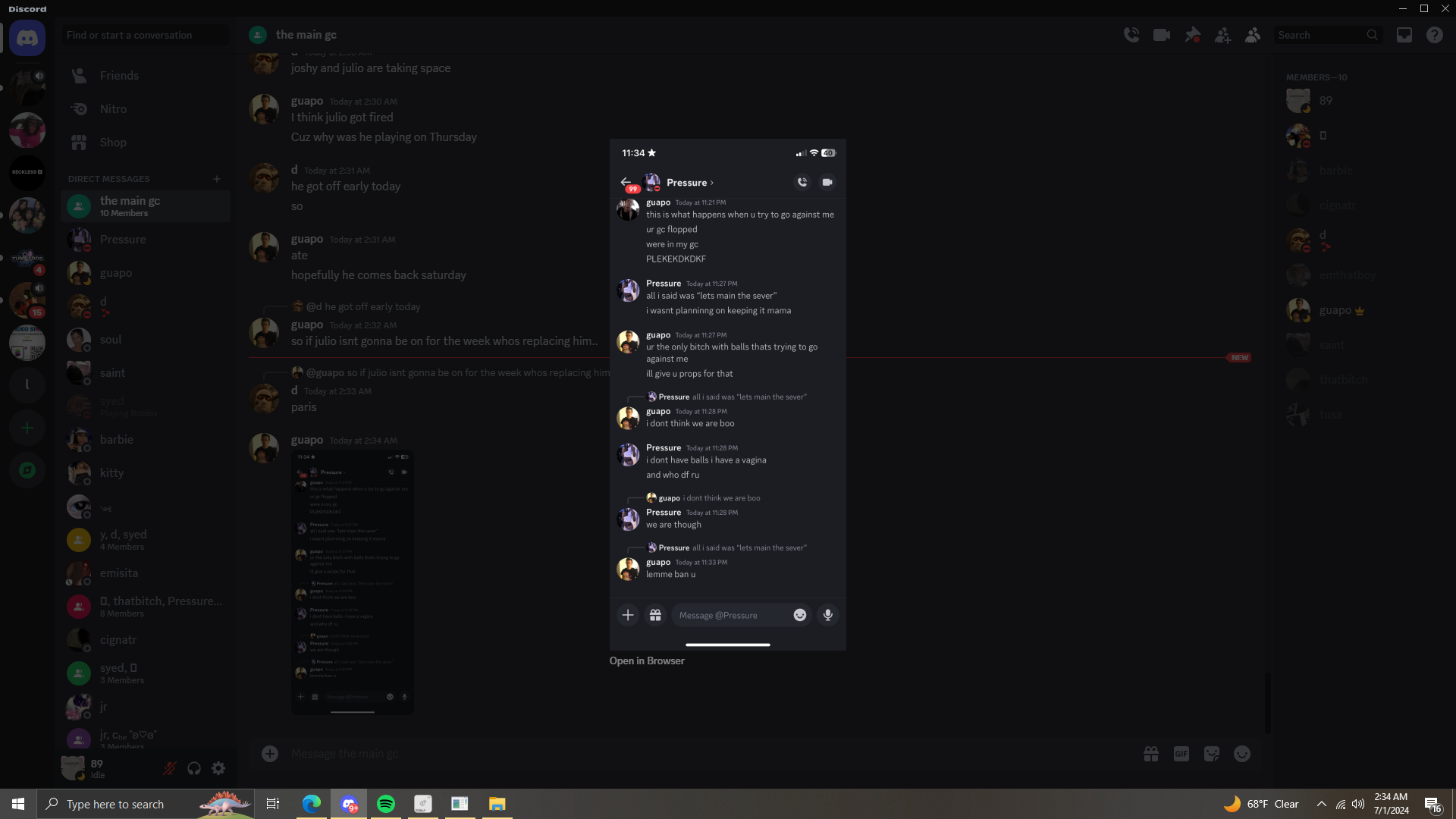The image size is (1456, 819).
Task: Open the weather widget showing 68°F Clear
Action: pyautogui.click(x=1261, y=804)
